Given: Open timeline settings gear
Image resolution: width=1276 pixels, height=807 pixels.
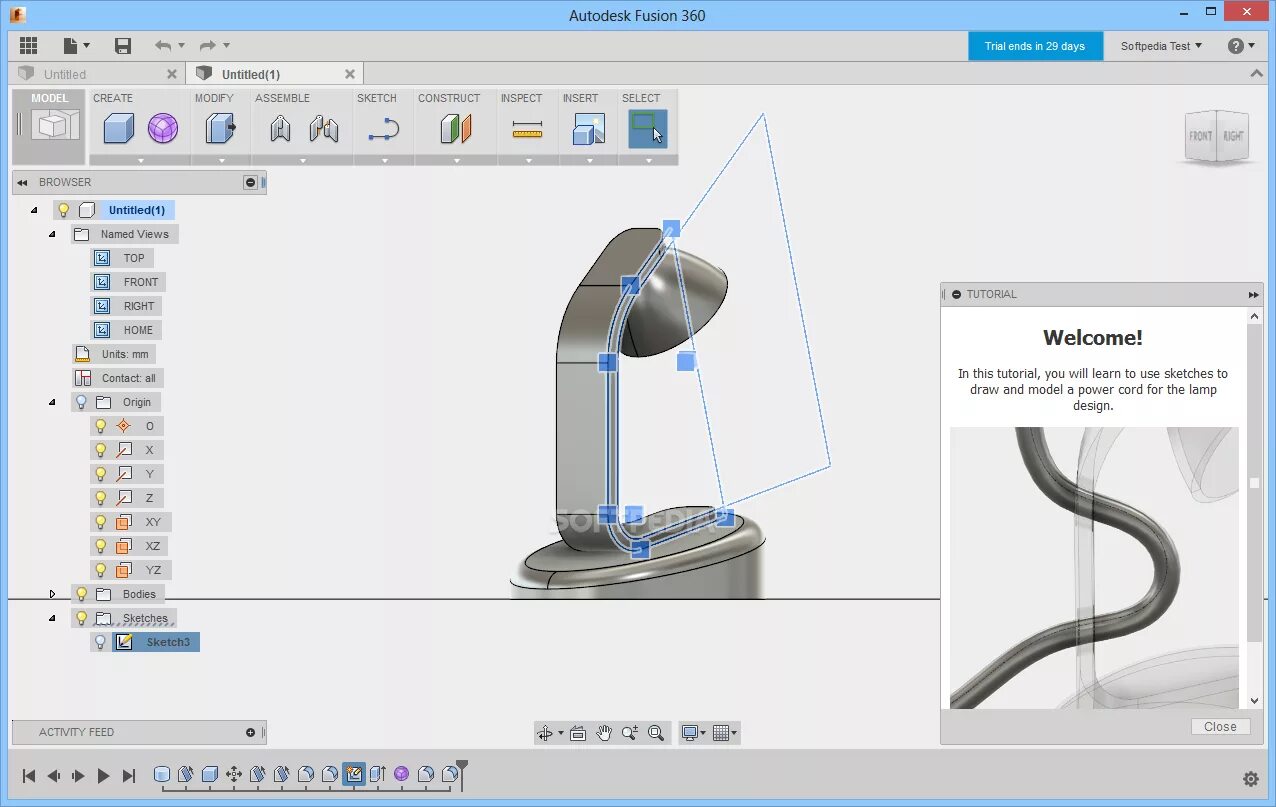Looking at the screenshot, I should point(1250,778).
